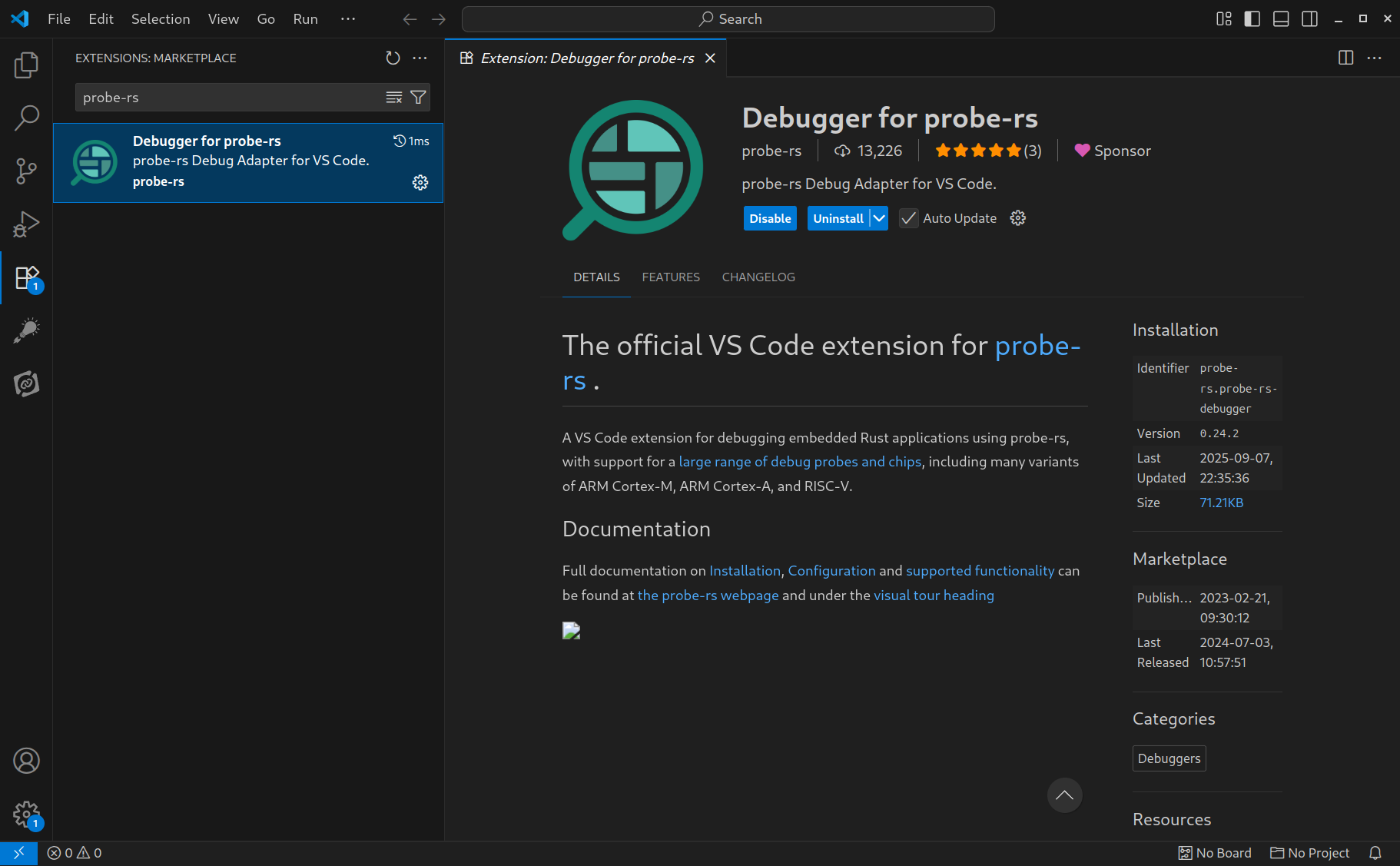Click the scroll-to-top arrow button
This screenshot has height=866, width=1400.
point(1064,795)
